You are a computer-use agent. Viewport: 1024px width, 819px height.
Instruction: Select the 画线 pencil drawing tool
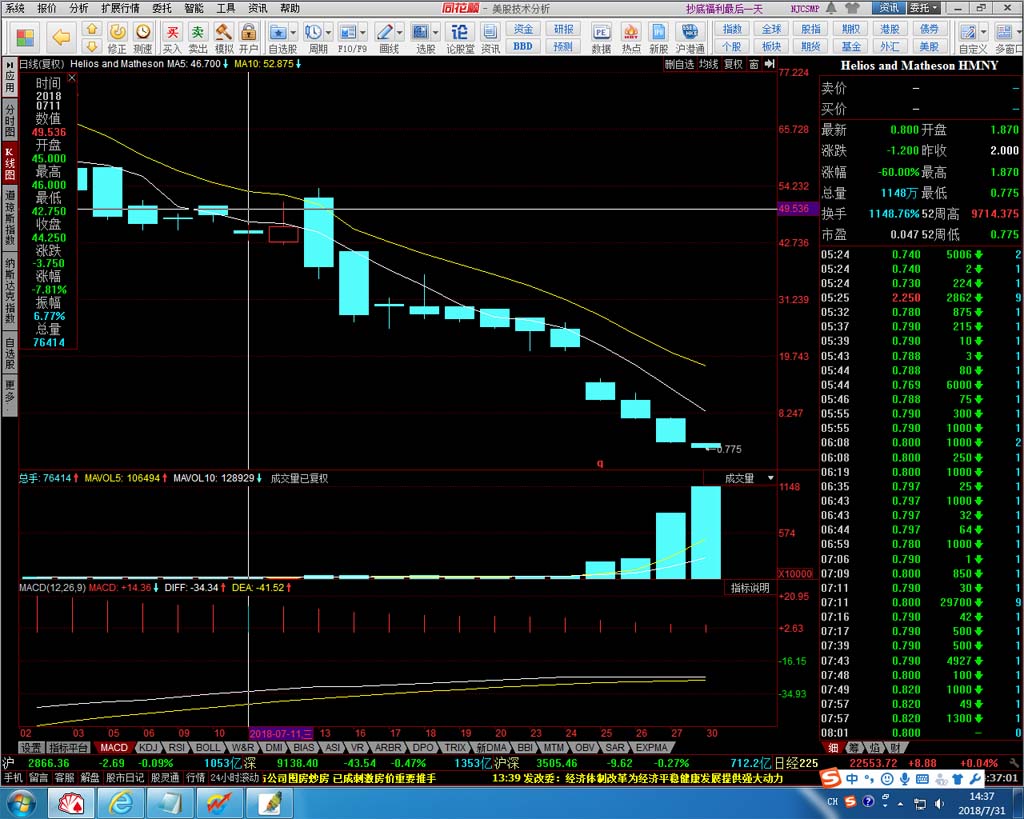385,32
